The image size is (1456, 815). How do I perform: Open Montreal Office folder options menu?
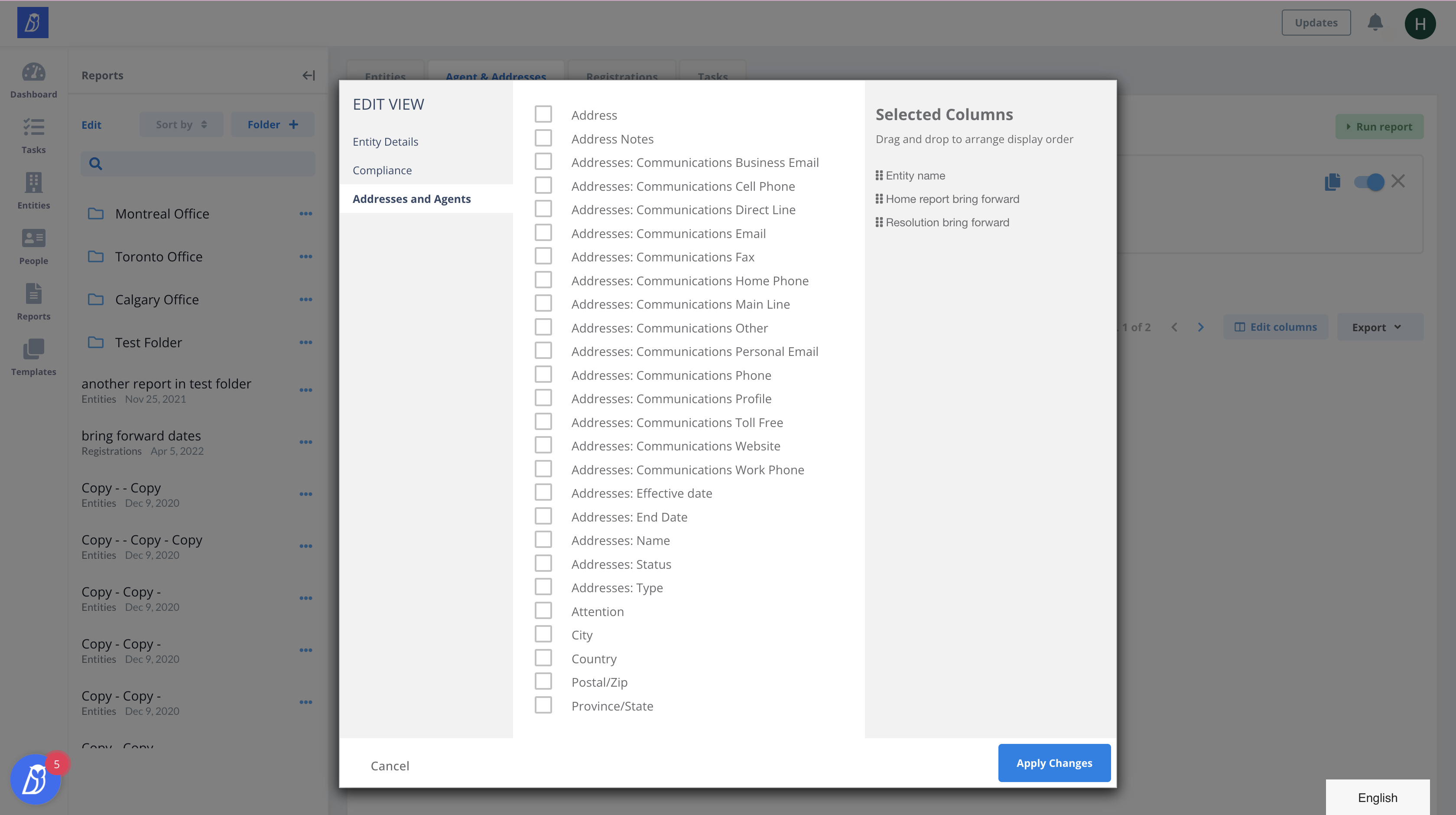coord(306,214)
